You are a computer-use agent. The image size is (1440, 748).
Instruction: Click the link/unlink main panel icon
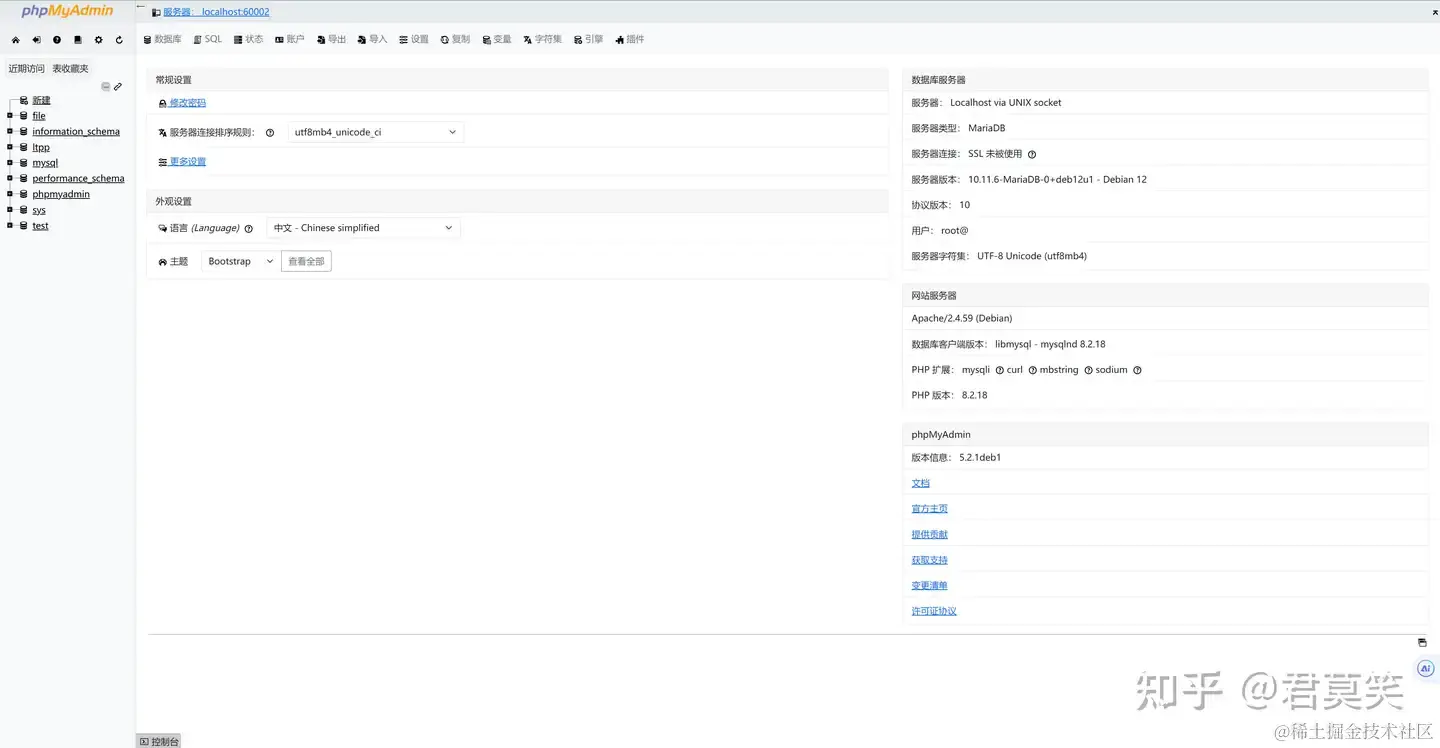click(x=118, y=87)
